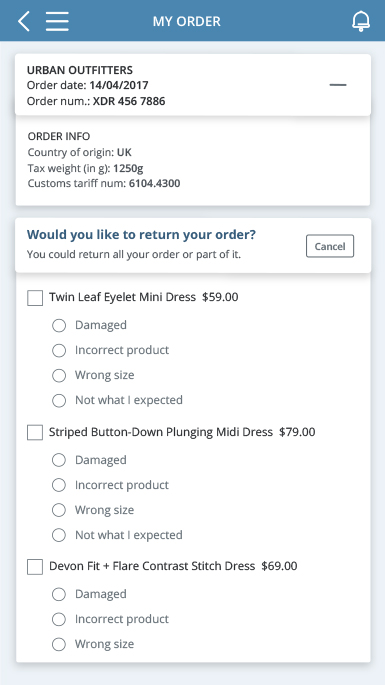The image size is (385, 685).
Task: Check the Devon Fit + Flare Contrast Stitch Dress
Action: coord(35,567)
